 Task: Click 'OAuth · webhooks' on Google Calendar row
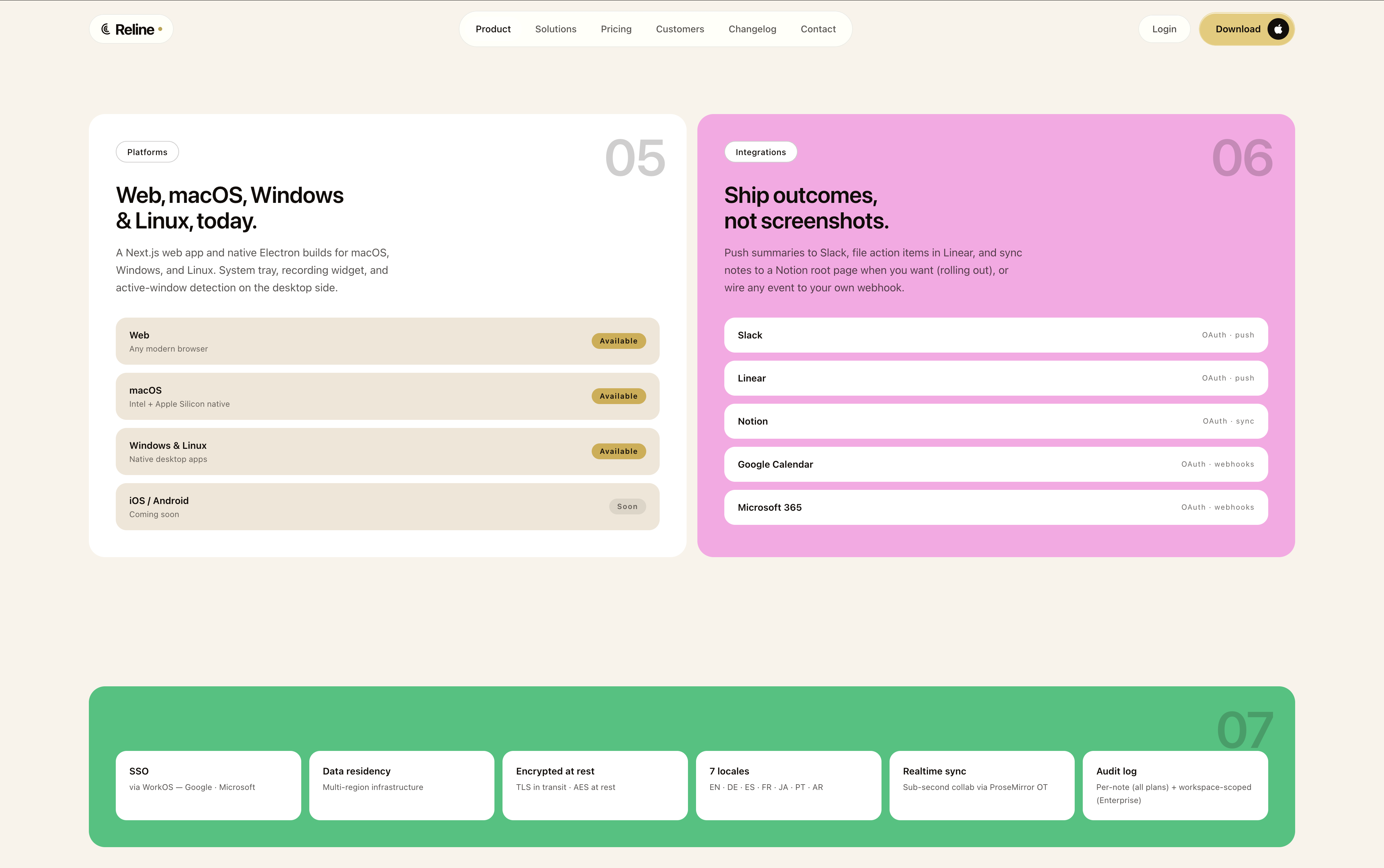[1217, 464]
